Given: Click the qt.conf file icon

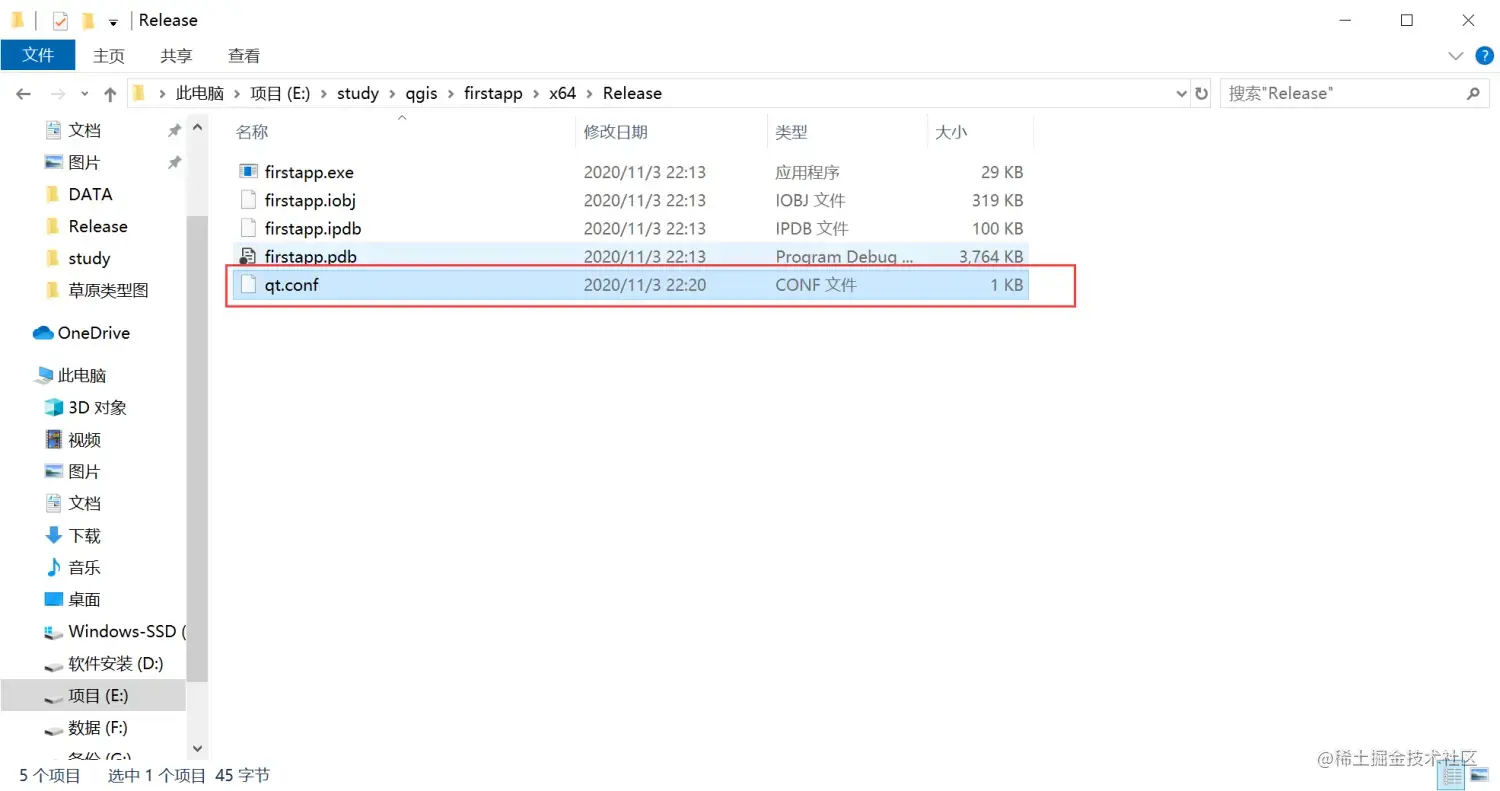Looking at the screenshot, I should pos(249,285).
